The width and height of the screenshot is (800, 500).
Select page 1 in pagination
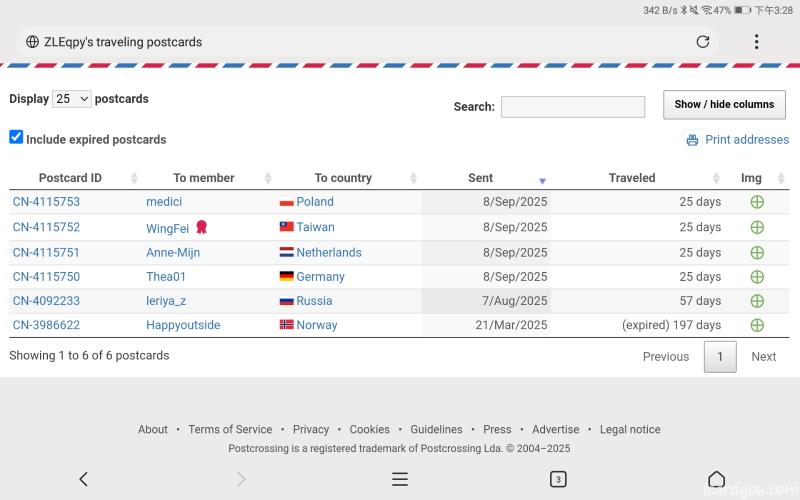[x=720, y=357]
